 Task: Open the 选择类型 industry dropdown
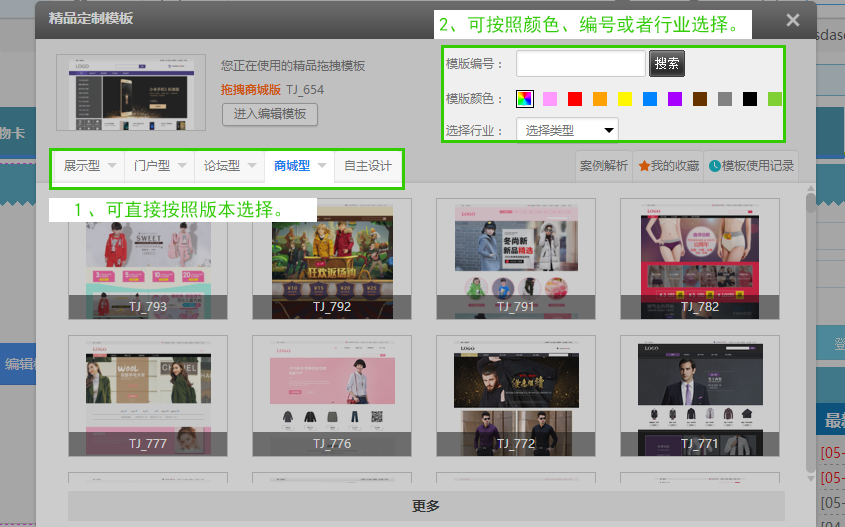[x=567, y=130]
